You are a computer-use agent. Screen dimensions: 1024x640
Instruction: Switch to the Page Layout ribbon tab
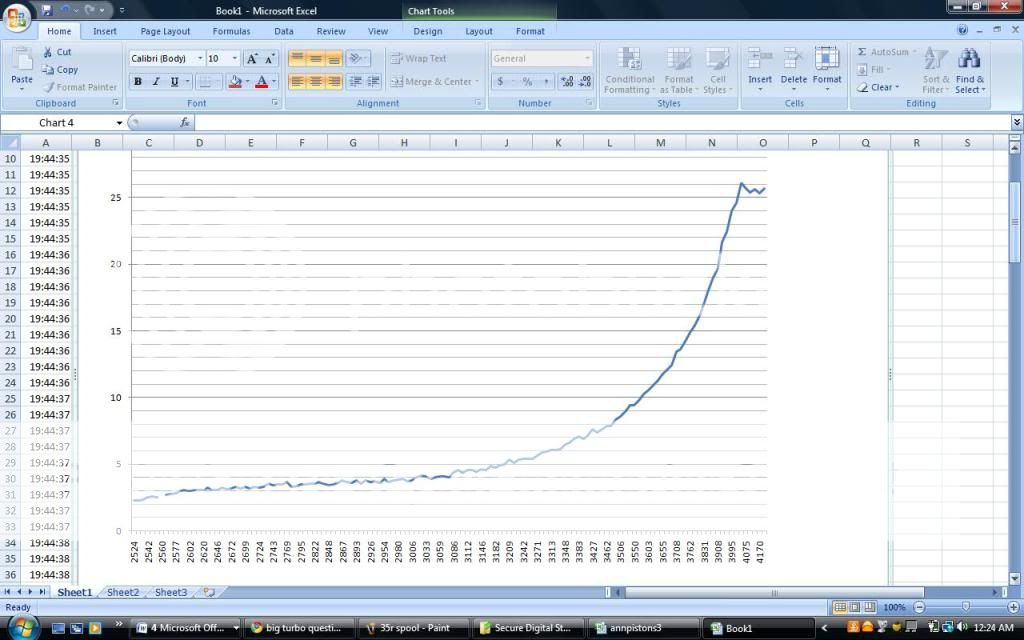[x=165, y=31]
